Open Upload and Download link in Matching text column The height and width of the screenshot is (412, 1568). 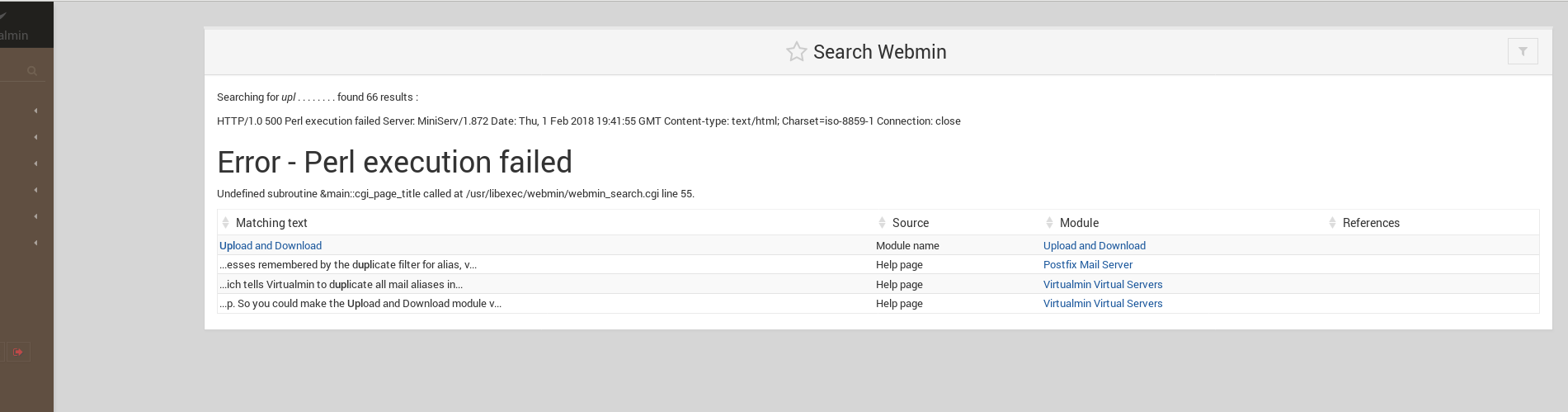point(271,245)
